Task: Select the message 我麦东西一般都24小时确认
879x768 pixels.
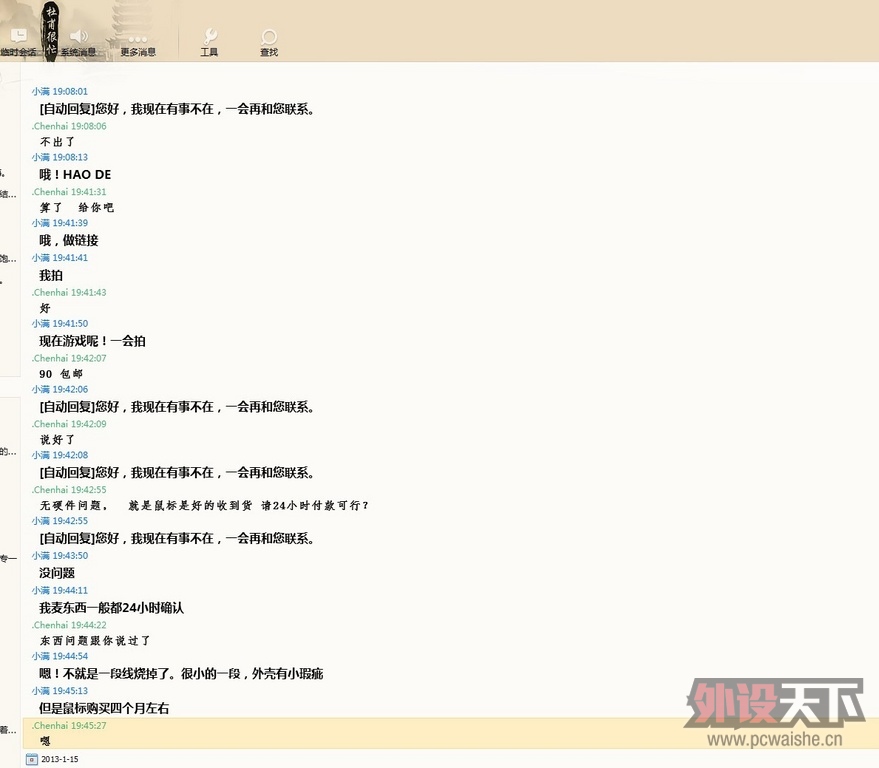Action: pos(111,608)
